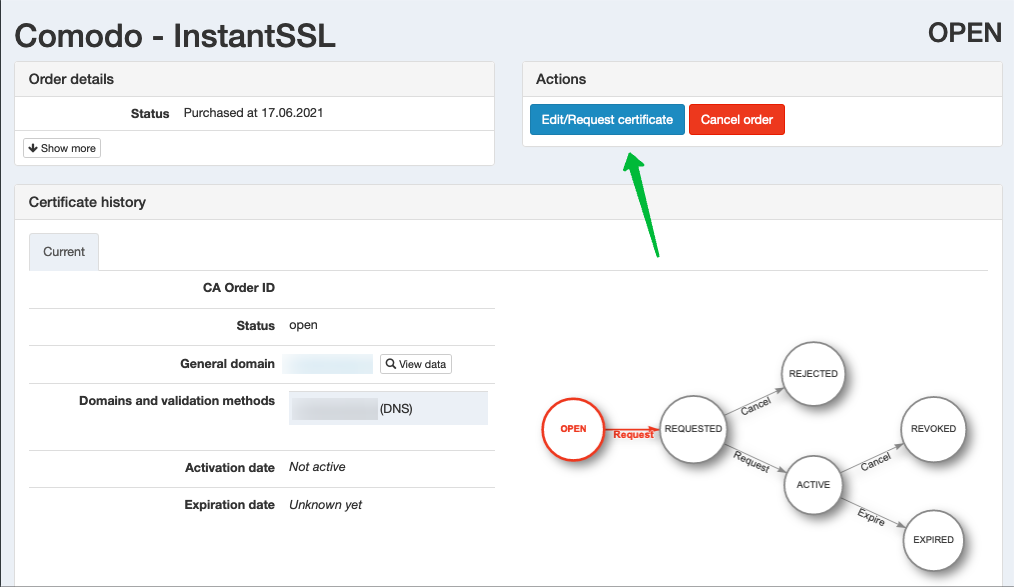This screenshot has height=587, width=1014.
Task: Click the REJECTED state node
Action: click(813, 374)
